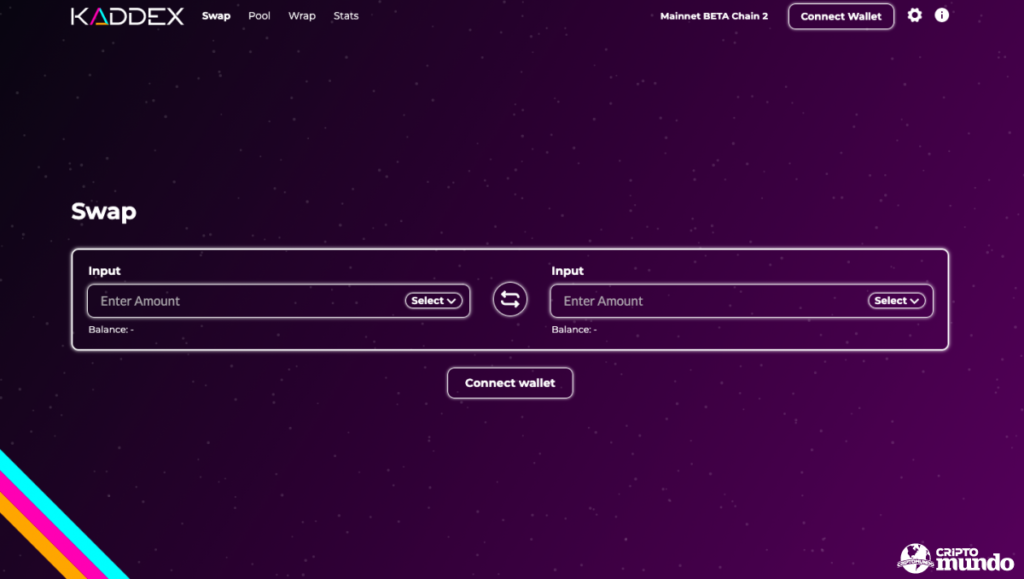
Task: Click the KADDEX logo
Action: click(x=125, y=16)
